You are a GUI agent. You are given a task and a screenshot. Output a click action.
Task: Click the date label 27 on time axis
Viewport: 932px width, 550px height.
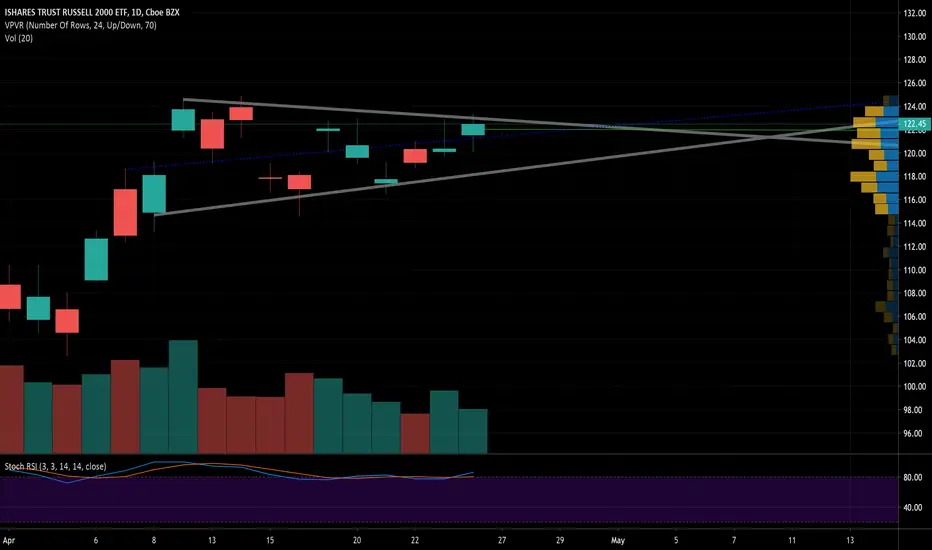coord(502,540)
